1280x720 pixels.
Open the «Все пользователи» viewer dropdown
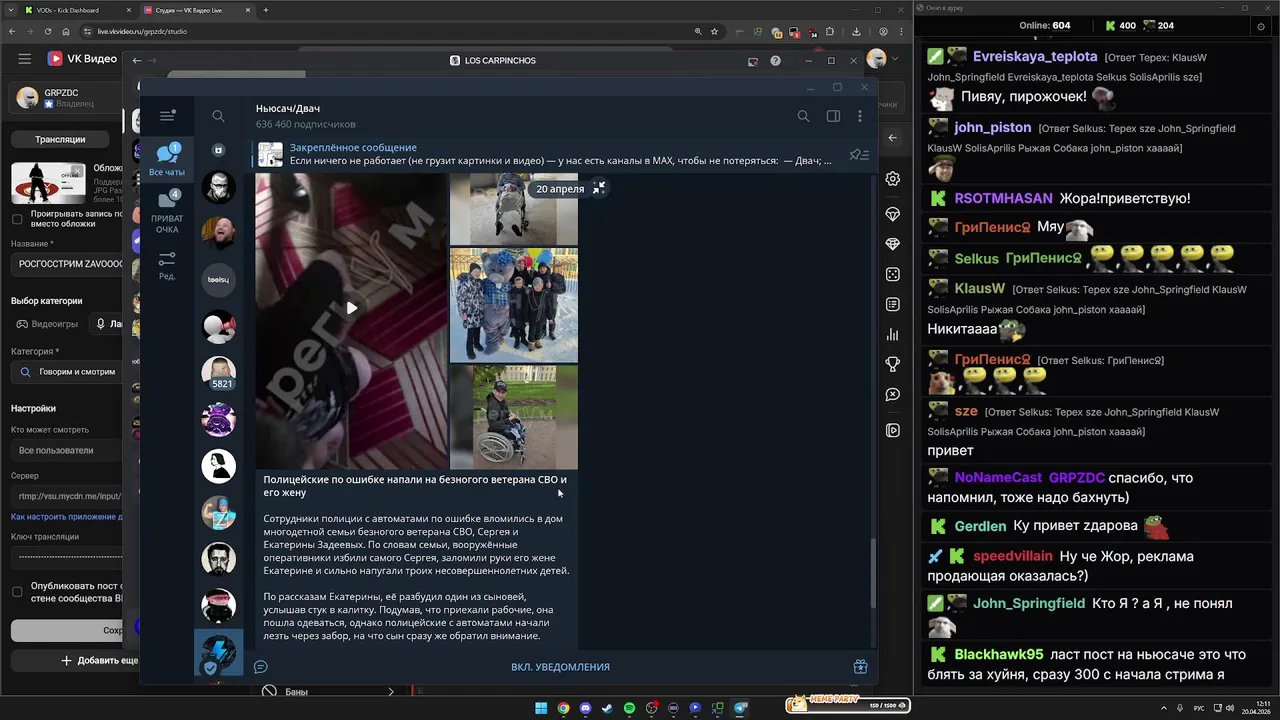coord(68,450)
